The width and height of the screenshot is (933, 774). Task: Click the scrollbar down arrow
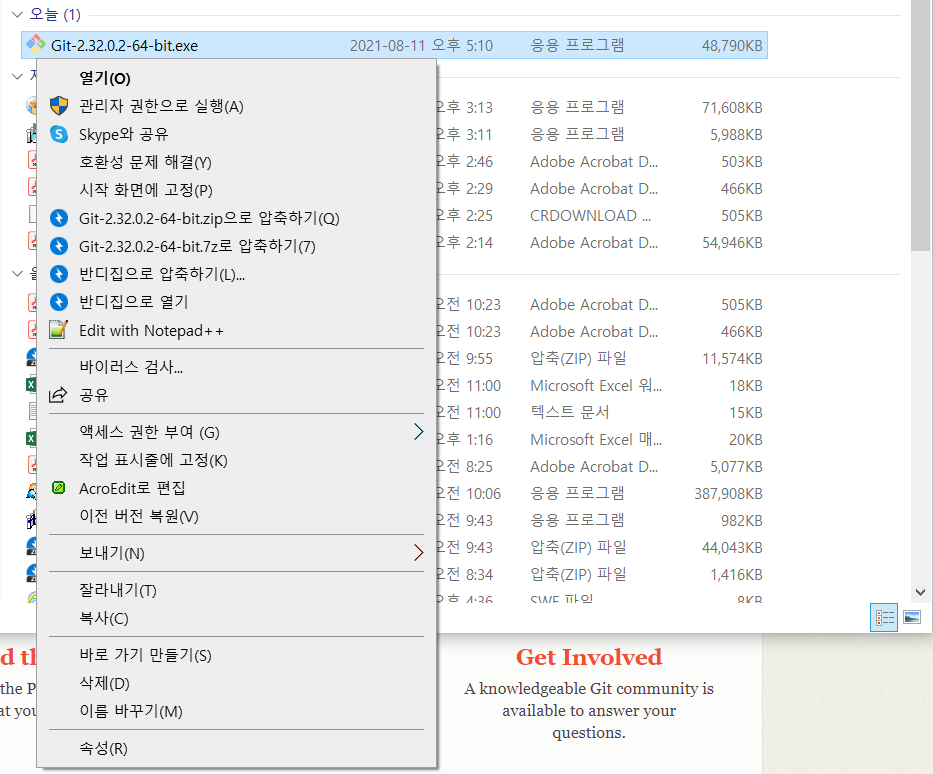pos(921,592)
